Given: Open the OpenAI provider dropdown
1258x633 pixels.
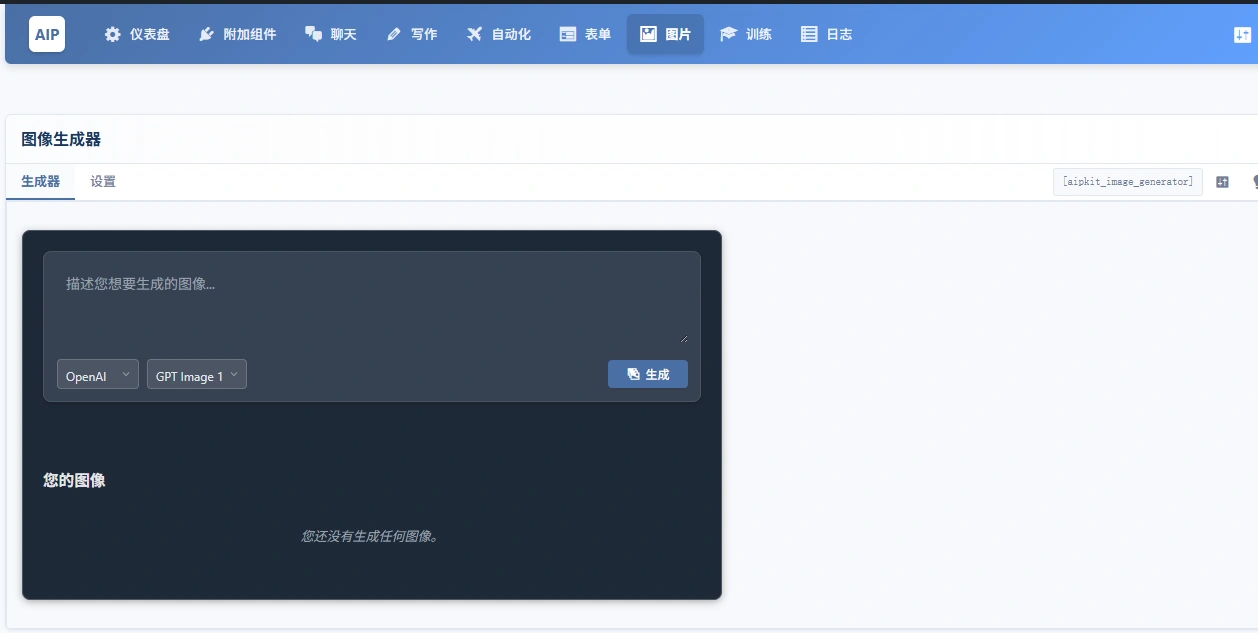Looking at the screenshot, I should coord(98,375).
